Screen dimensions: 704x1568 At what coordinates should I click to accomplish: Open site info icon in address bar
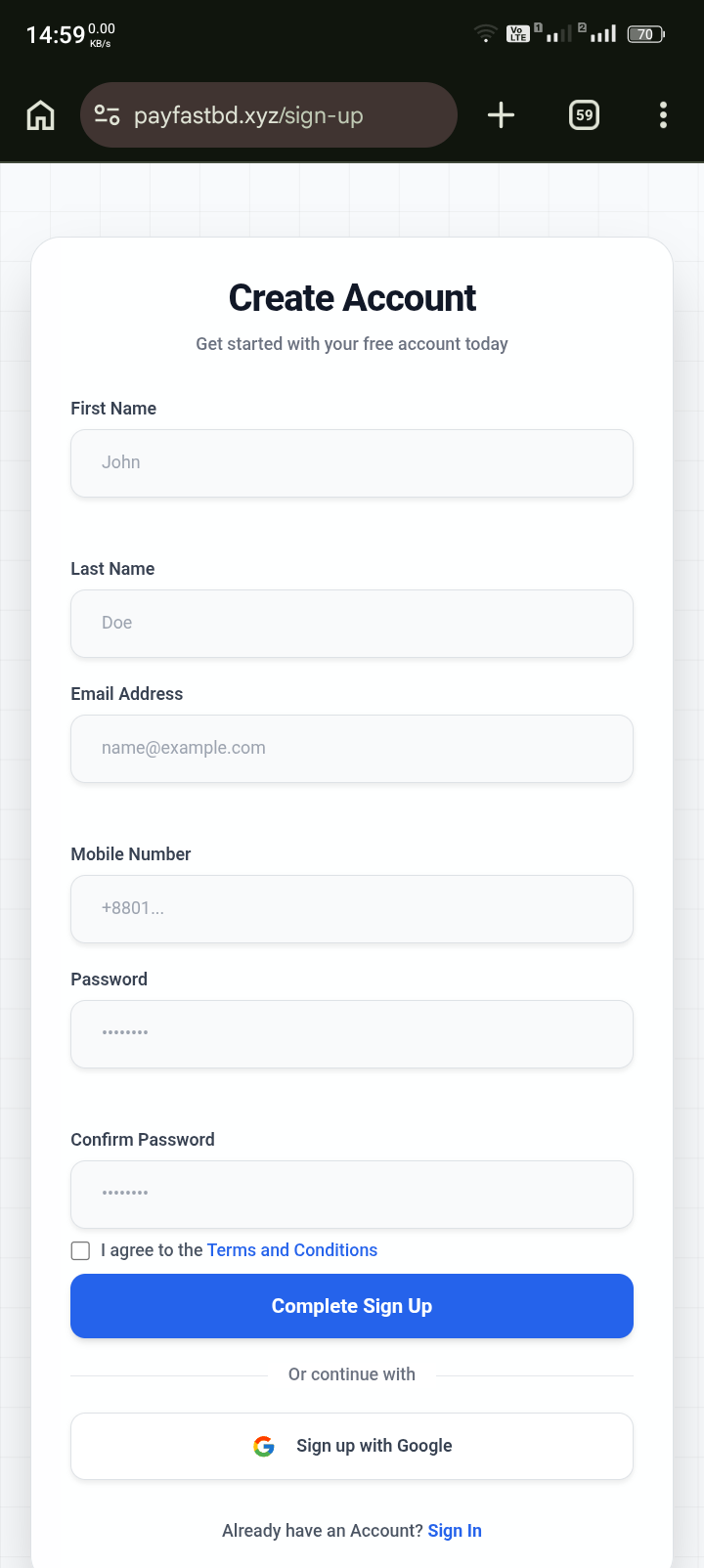pos(107,115)
